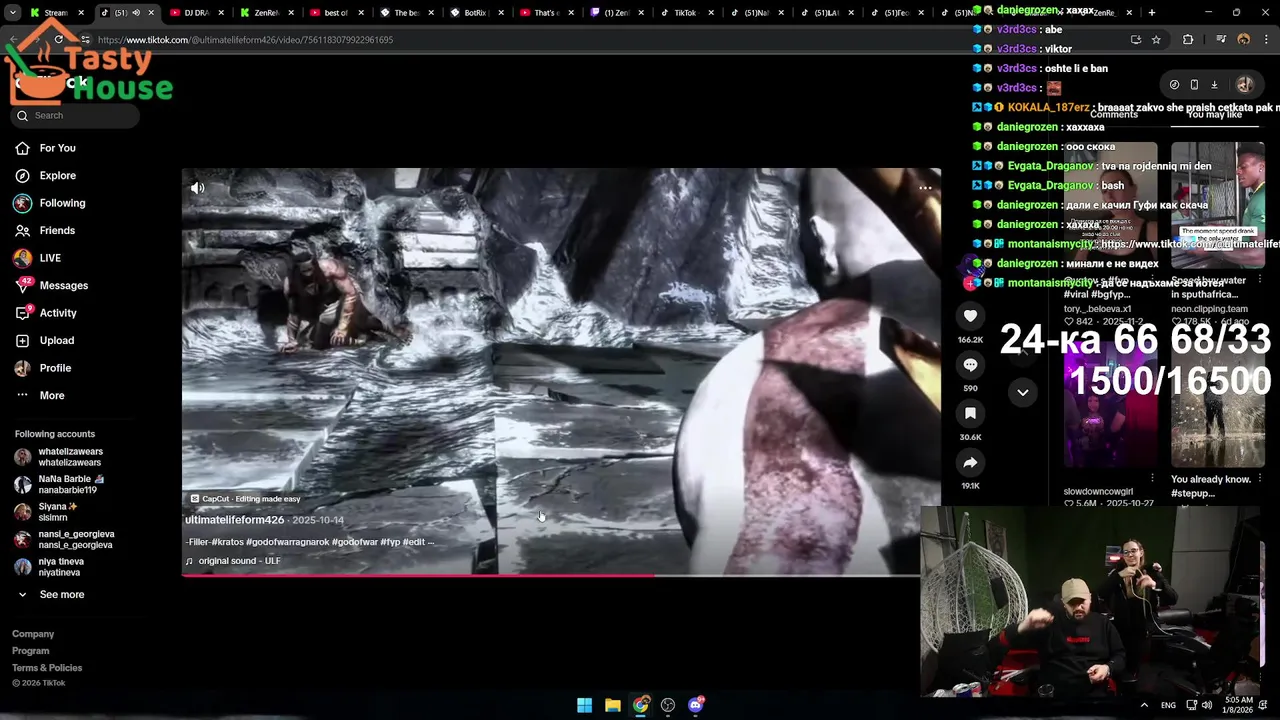Open Siyana following account

58,512
